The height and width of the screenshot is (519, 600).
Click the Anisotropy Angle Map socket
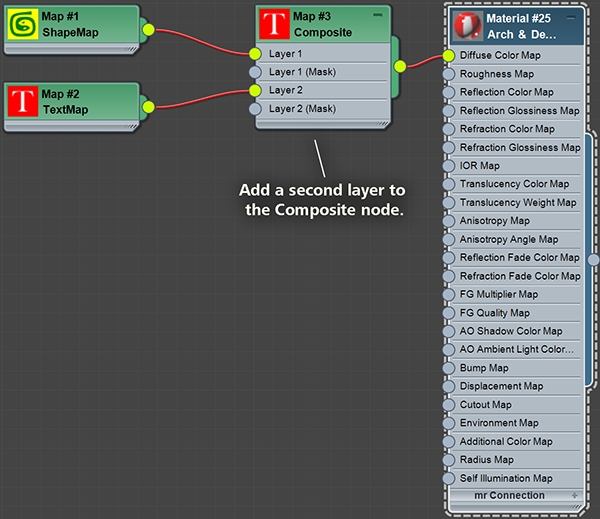[x=449, y=239]
